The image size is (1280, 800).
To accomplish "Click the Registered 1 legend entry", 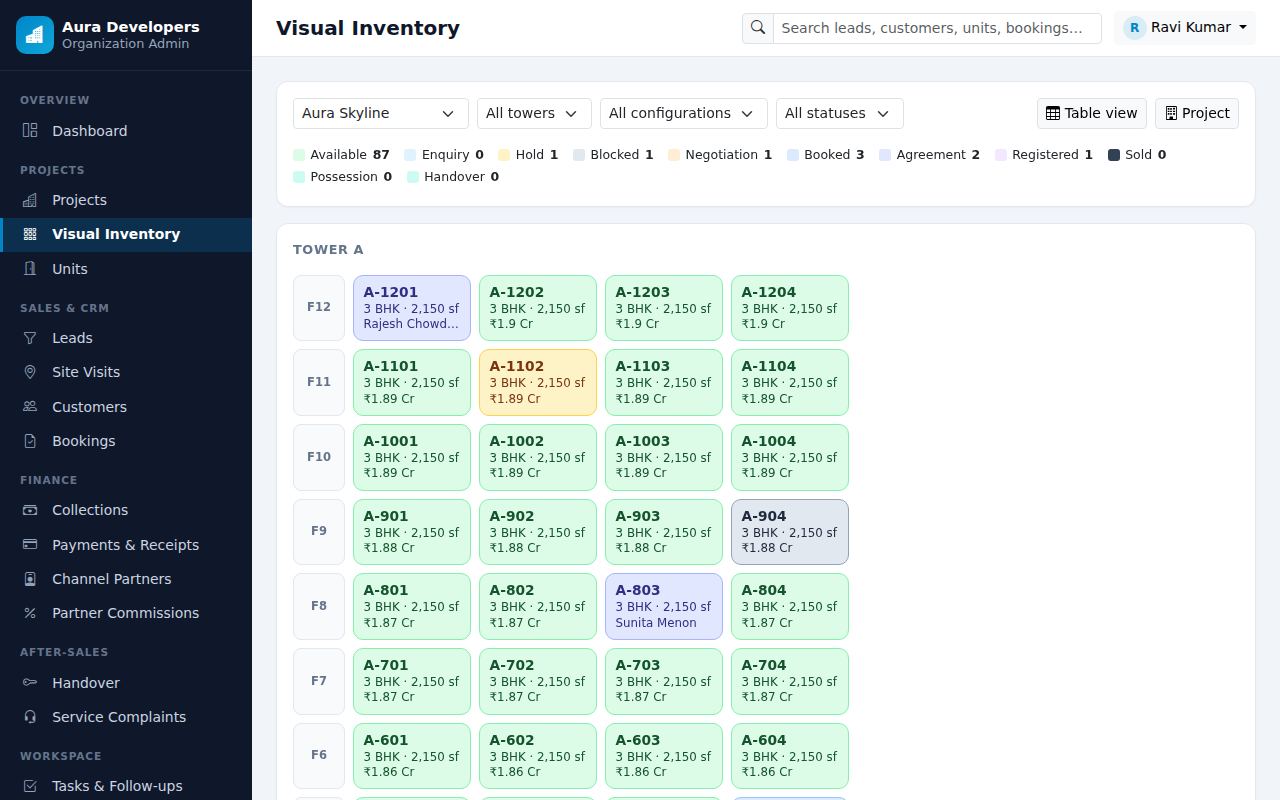I will click(1044, 155).
